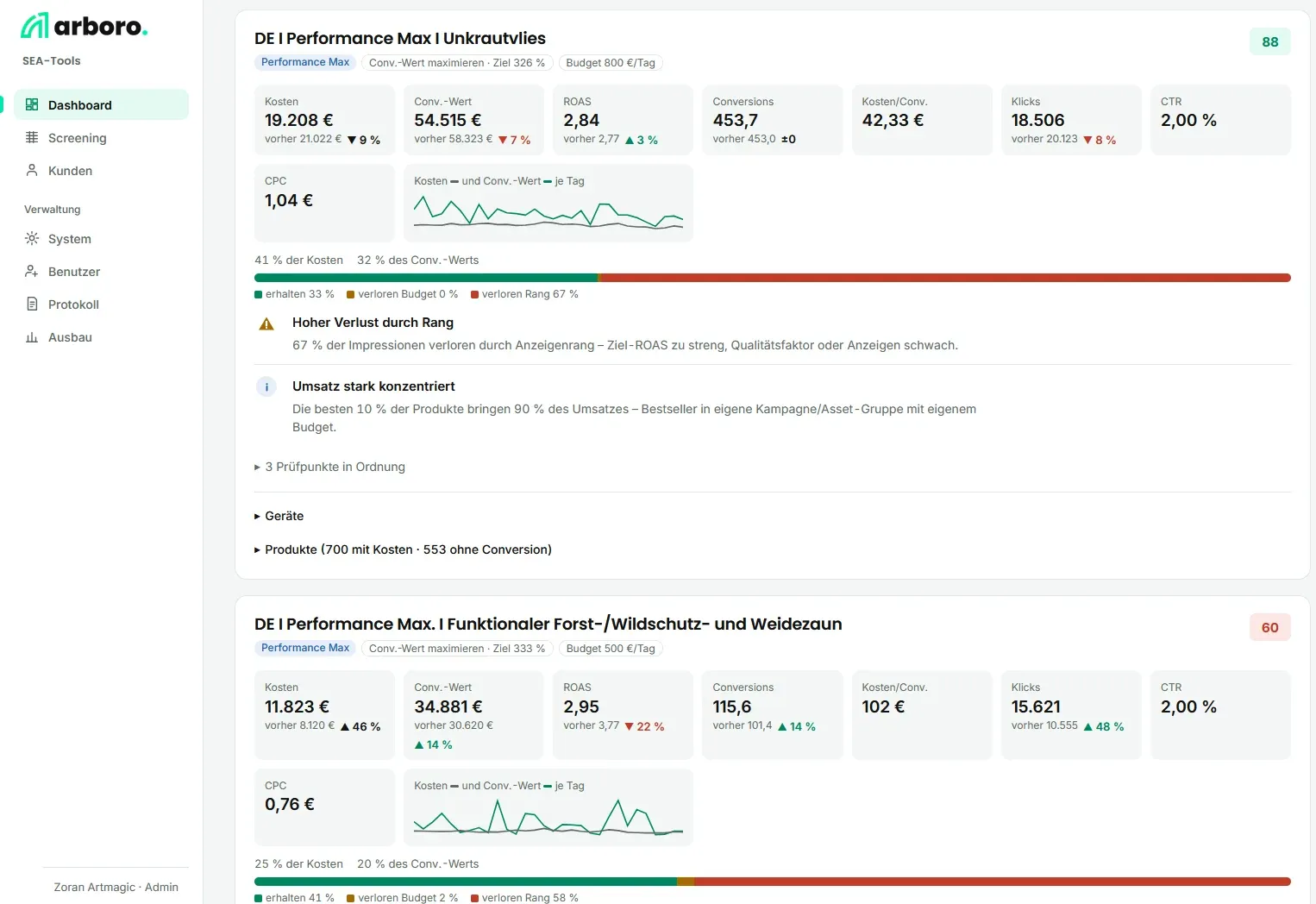Click the score badge 88
The image size is (1316, 904).
[1270, 41]
